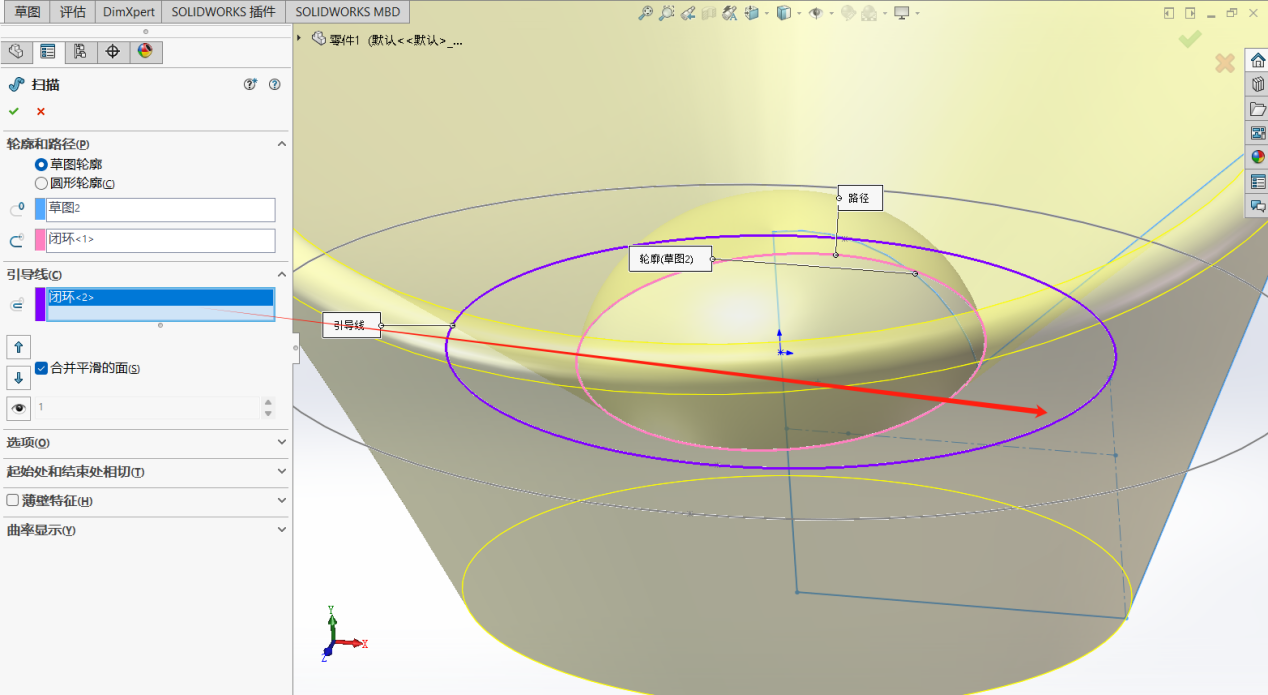This screenshot has width=1268, height=695.
Task: Open the DimXpertManager crosshair tab
Action: pyautogui.click(x=112, y=52)
